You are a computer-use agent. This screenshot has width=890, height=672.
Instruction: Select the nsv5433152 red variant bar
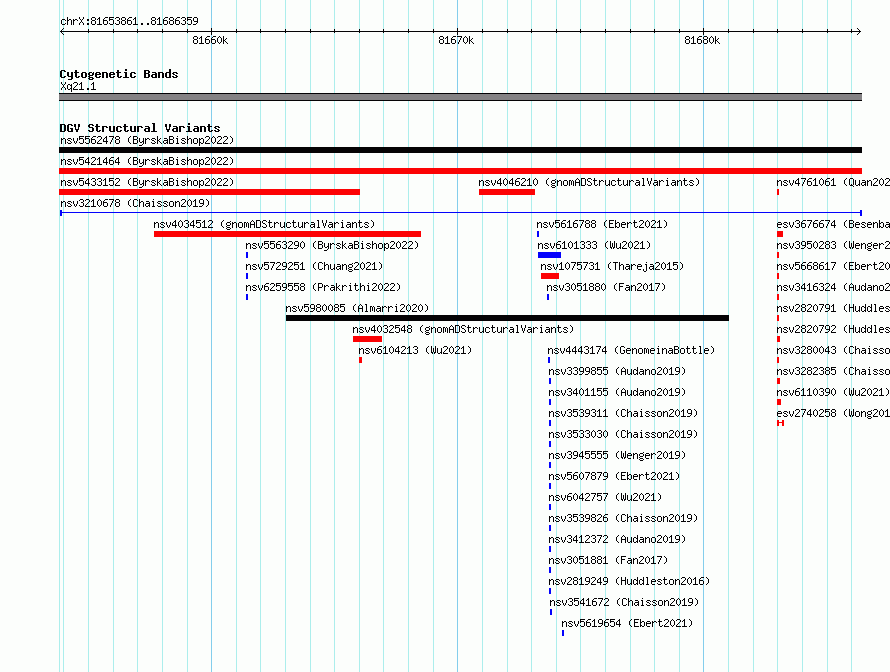209,192
